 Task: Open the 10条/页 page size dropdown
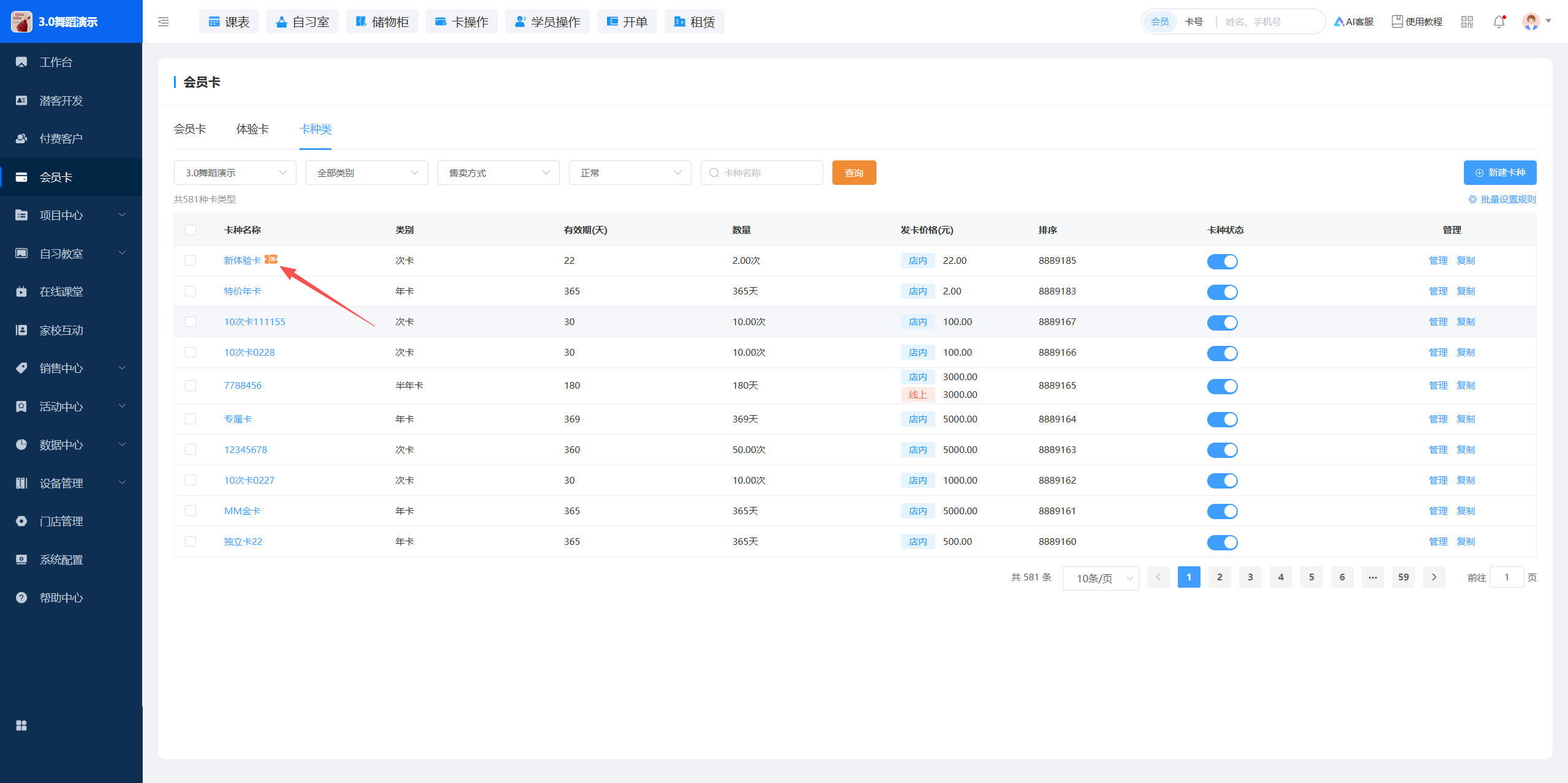(1100, 578)
